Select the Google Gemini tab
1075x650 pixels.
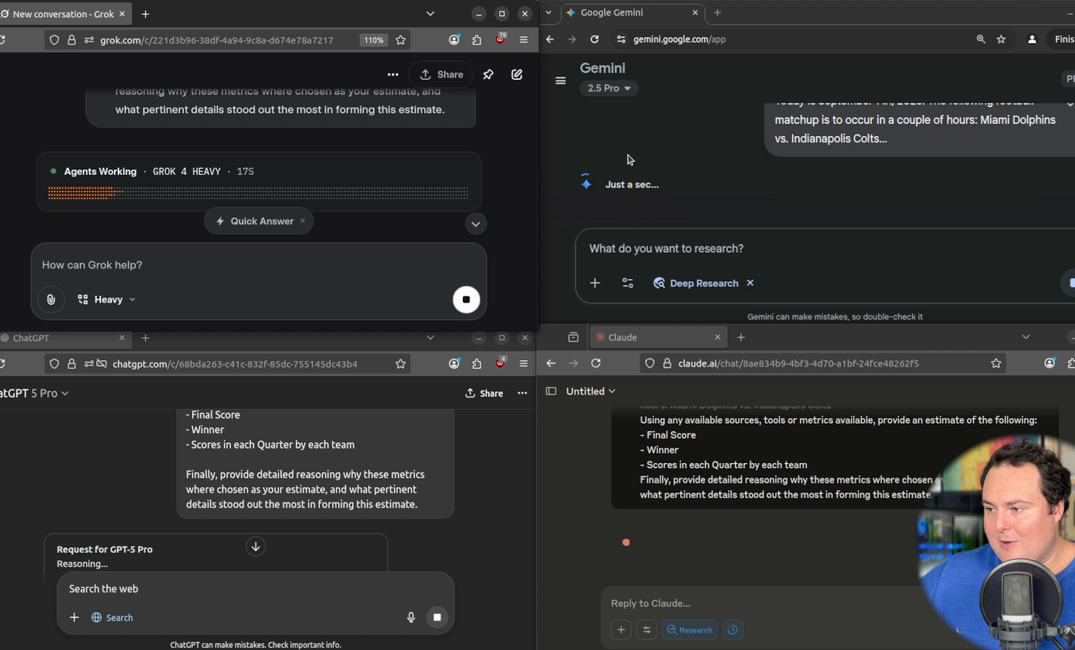631,12
